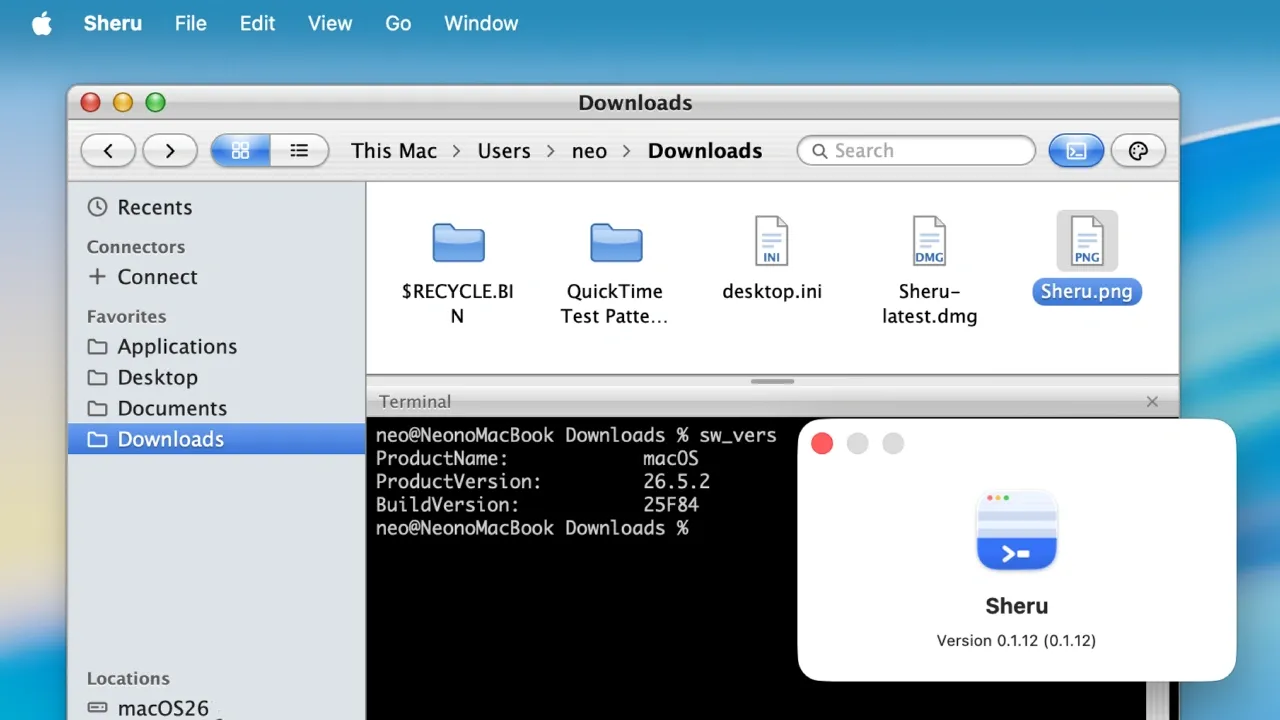Image resolution: width=1280 pixels, height=720 pixels.
Task: Click the Sheru-latest.dmg filename label
Action: point(929,304)
